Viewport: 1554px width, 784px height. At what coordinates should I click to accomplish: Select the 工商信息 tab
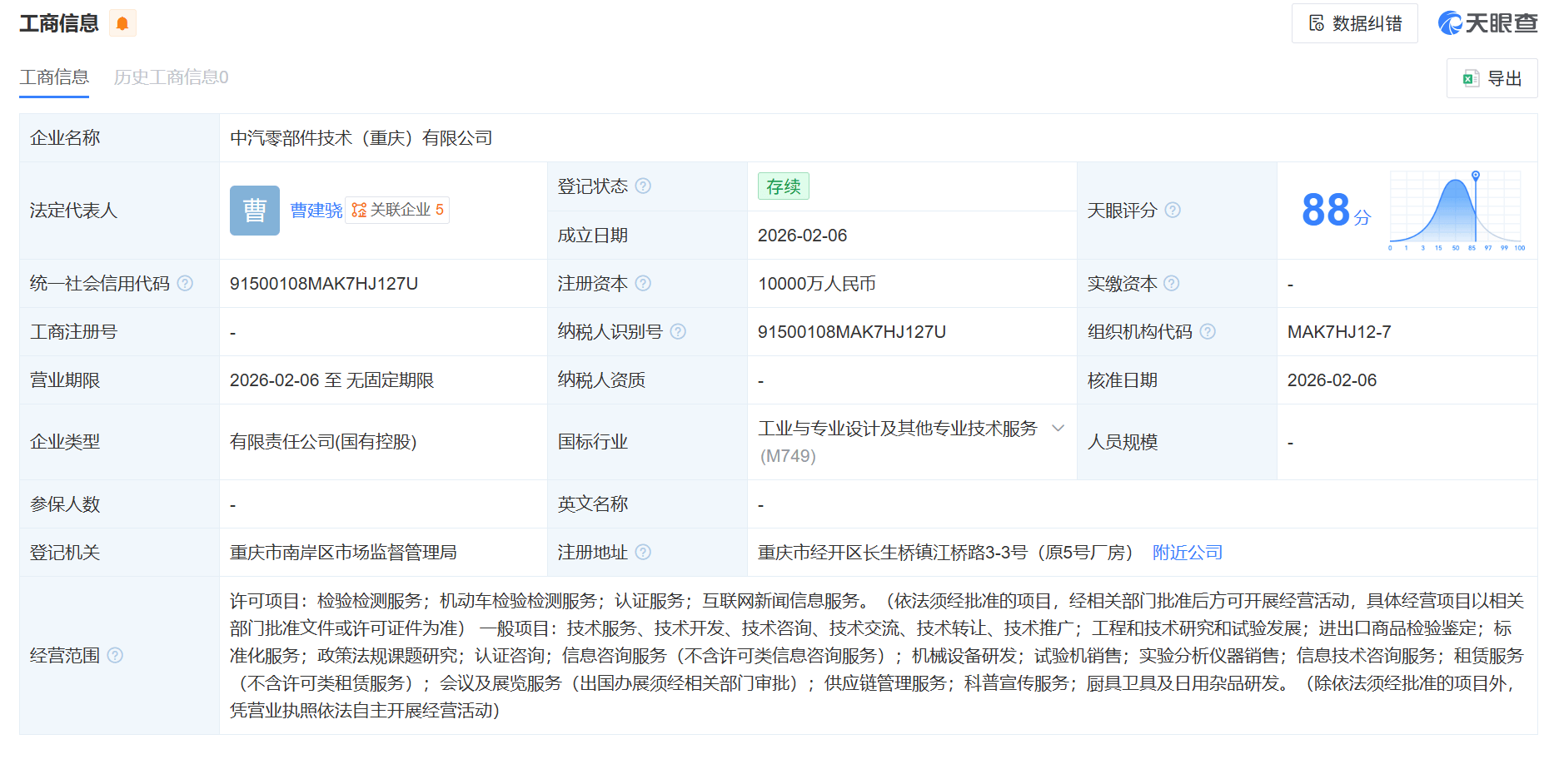click(54, 77)
